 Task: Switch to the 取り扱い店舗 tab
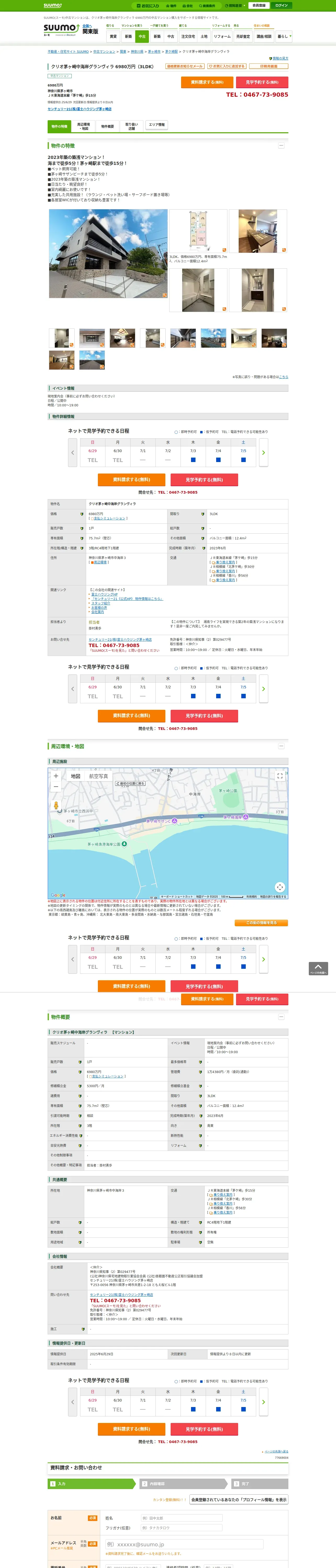(x=131, y=126)
